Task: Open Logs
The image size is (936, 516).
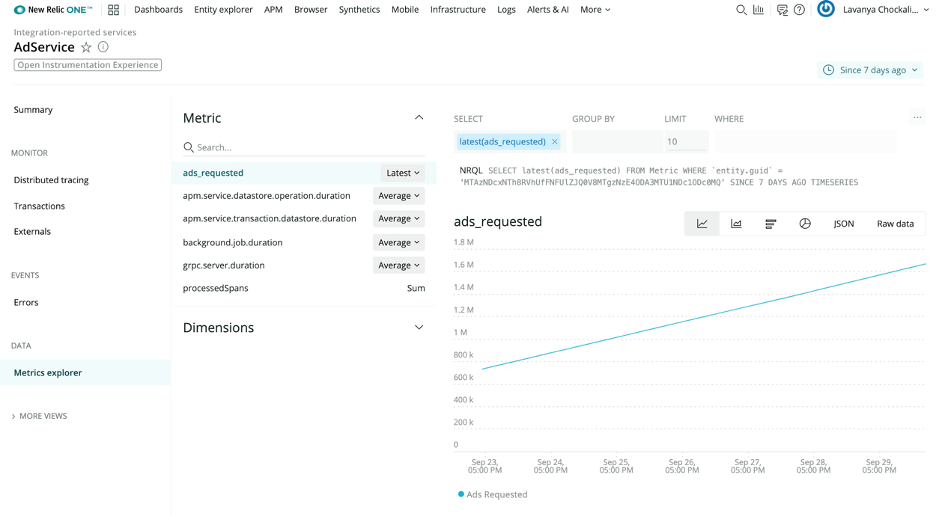Action: (x=506, y=10)
